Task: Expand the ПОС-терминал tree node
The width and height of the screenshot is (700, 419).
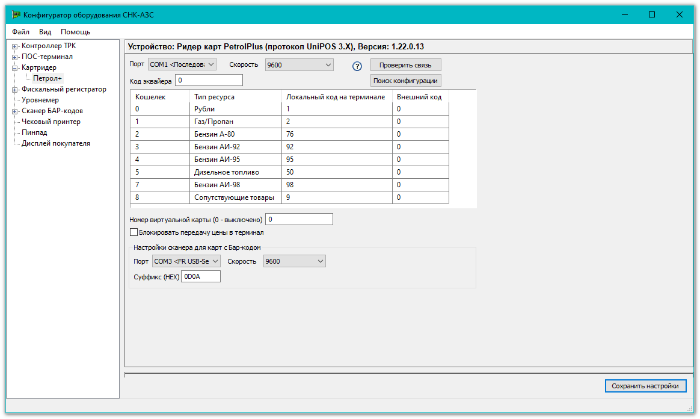Action: tap(14, 57)
